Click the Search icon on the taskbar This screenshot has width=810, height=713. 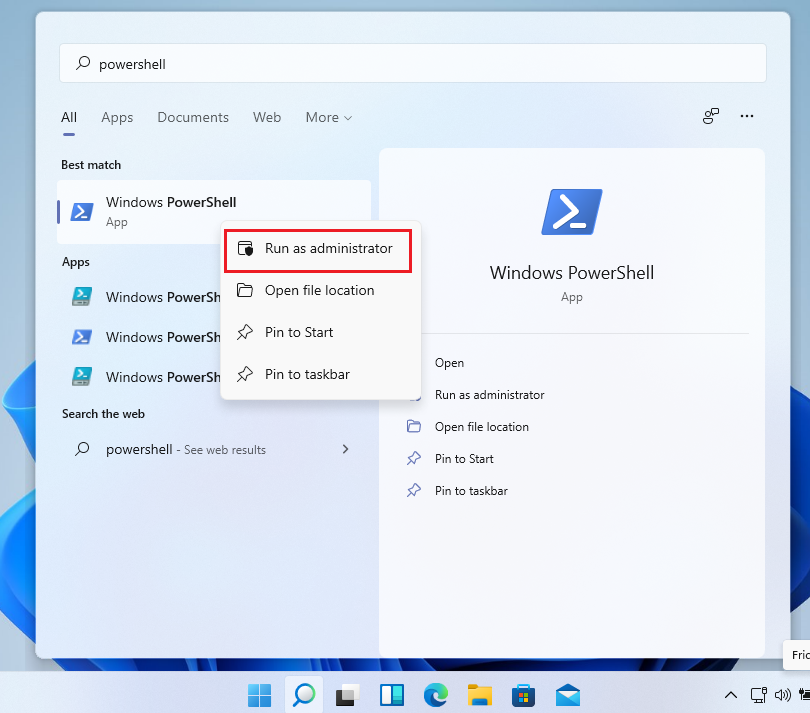tap(303, 694)
